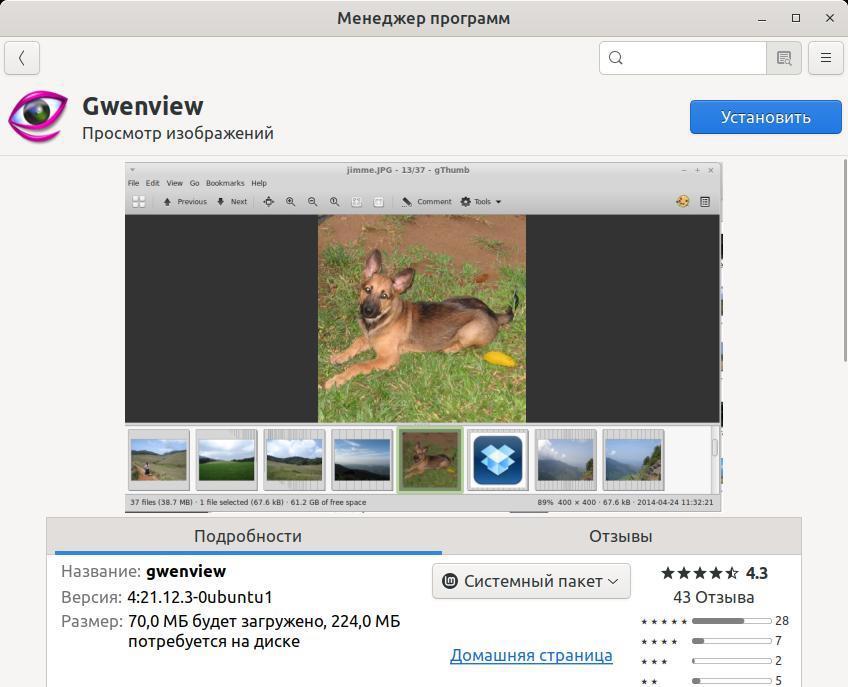Open the Домашняя страница link
848x687 pixels.
531,656
